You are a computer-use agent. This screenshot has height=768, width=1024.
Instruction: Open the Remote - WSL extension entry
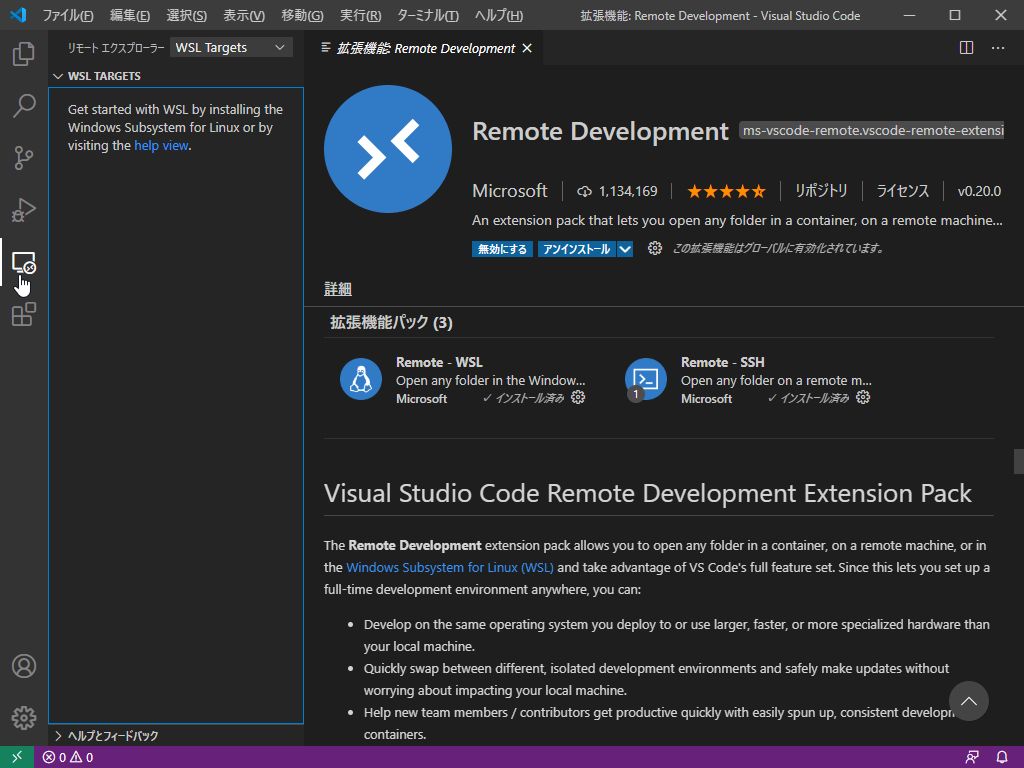click(x=464, y=379)
